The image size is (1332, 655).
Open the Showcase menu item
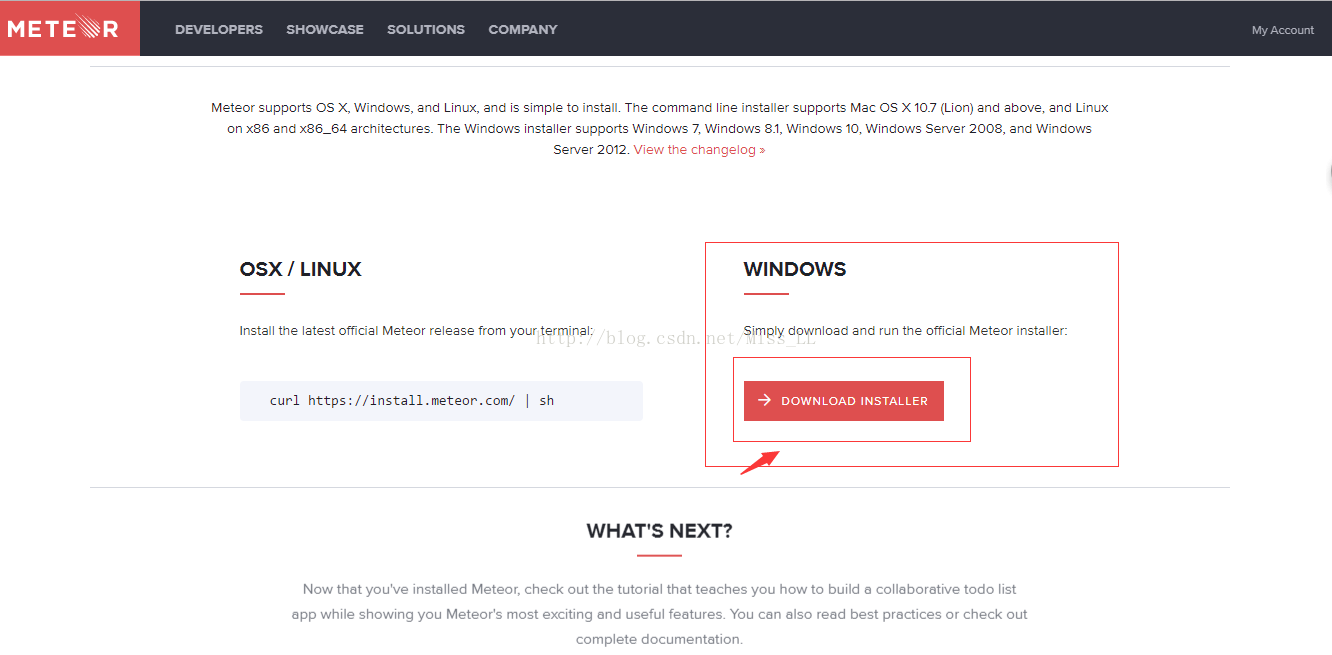point(325,30)
